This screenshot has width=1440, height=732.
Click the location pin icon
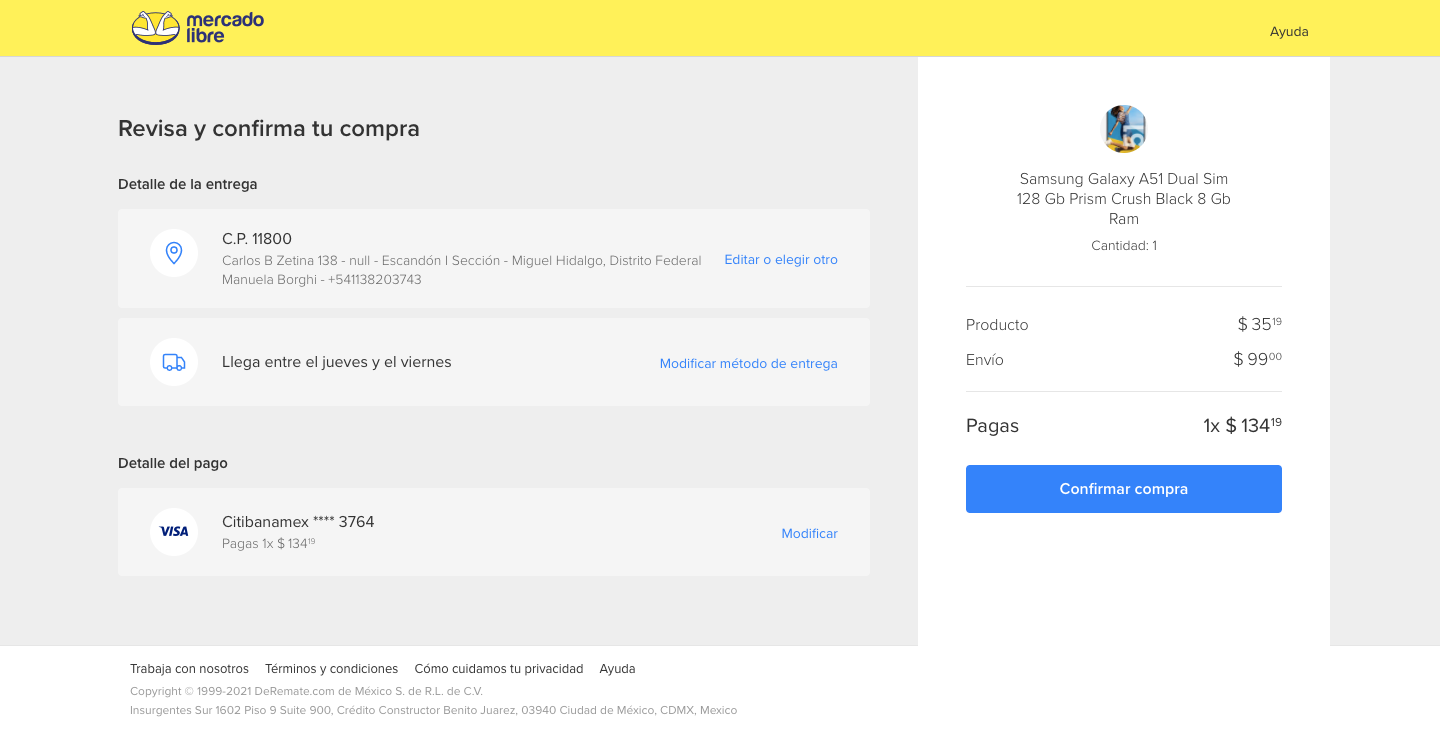pos(174,253)
